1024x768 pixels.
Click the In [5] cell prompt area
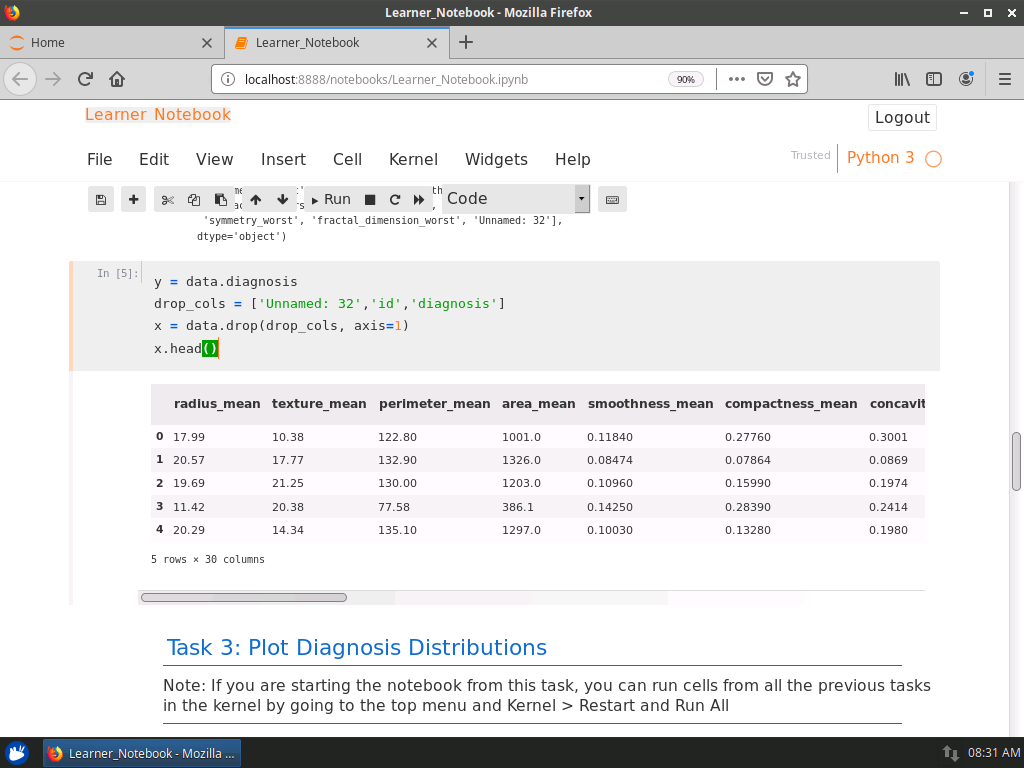click(118, 274)
